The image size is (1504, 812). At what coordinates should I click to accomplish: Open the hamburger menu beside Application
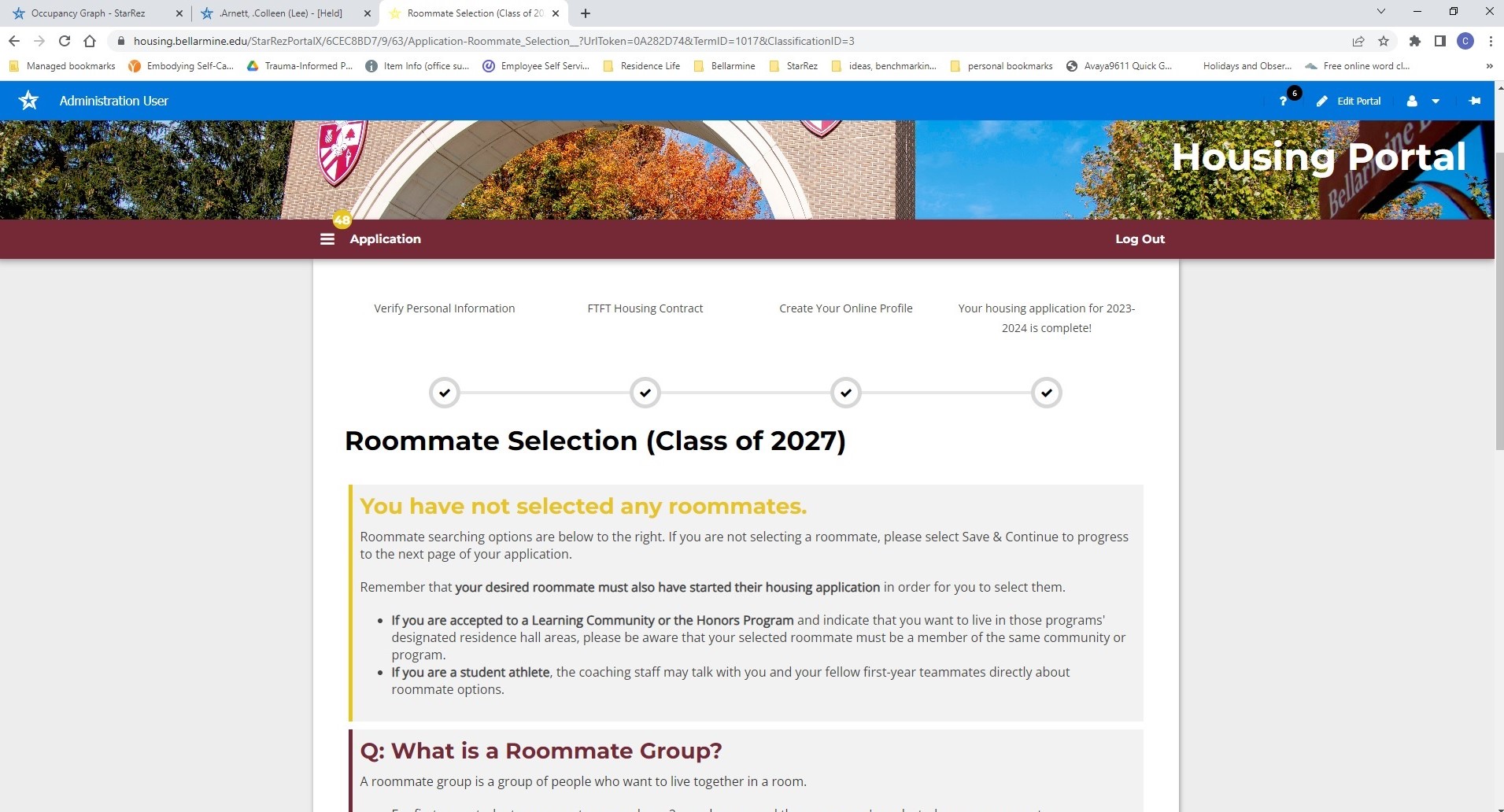(x=327, y=238)
